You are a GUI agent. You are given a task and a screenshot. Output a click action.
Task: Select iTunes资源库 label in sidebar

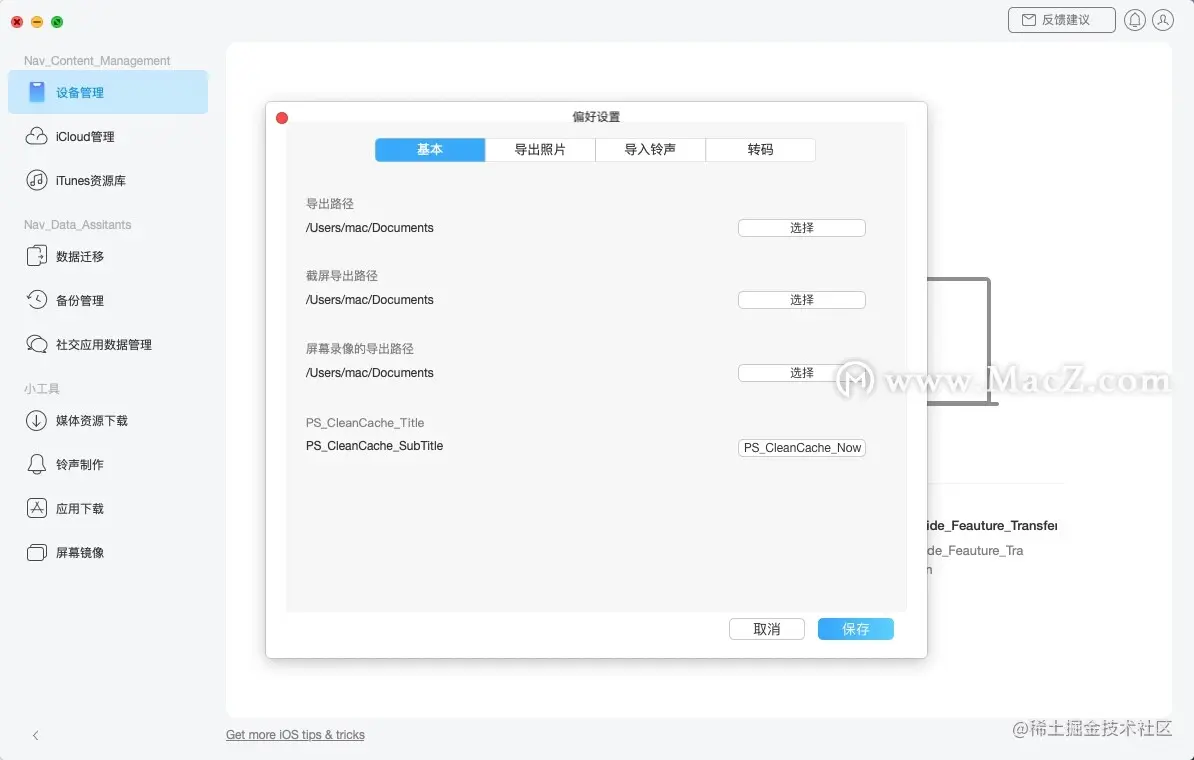pos(91,180)
